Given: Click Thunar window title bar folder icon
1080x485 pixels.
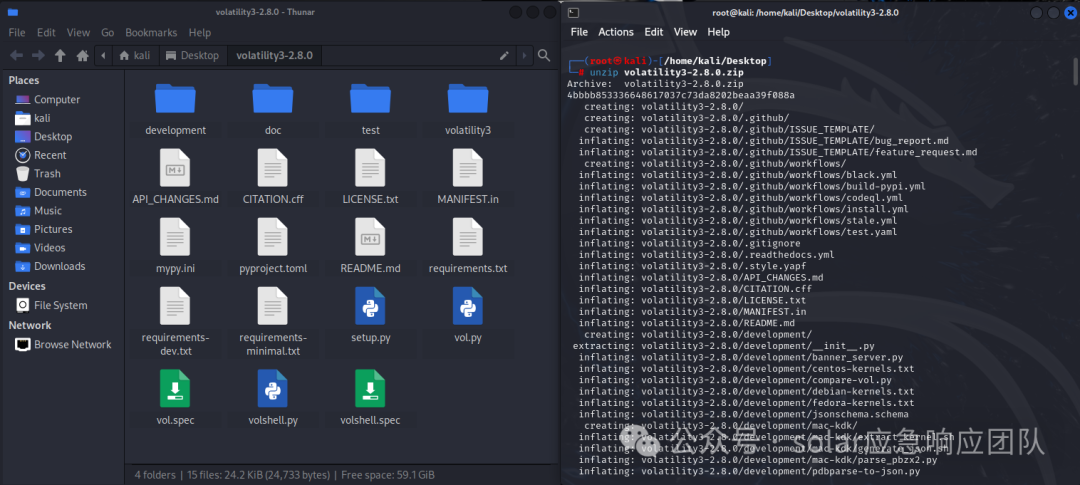Looking at the screenshot, I should point(12,12).
